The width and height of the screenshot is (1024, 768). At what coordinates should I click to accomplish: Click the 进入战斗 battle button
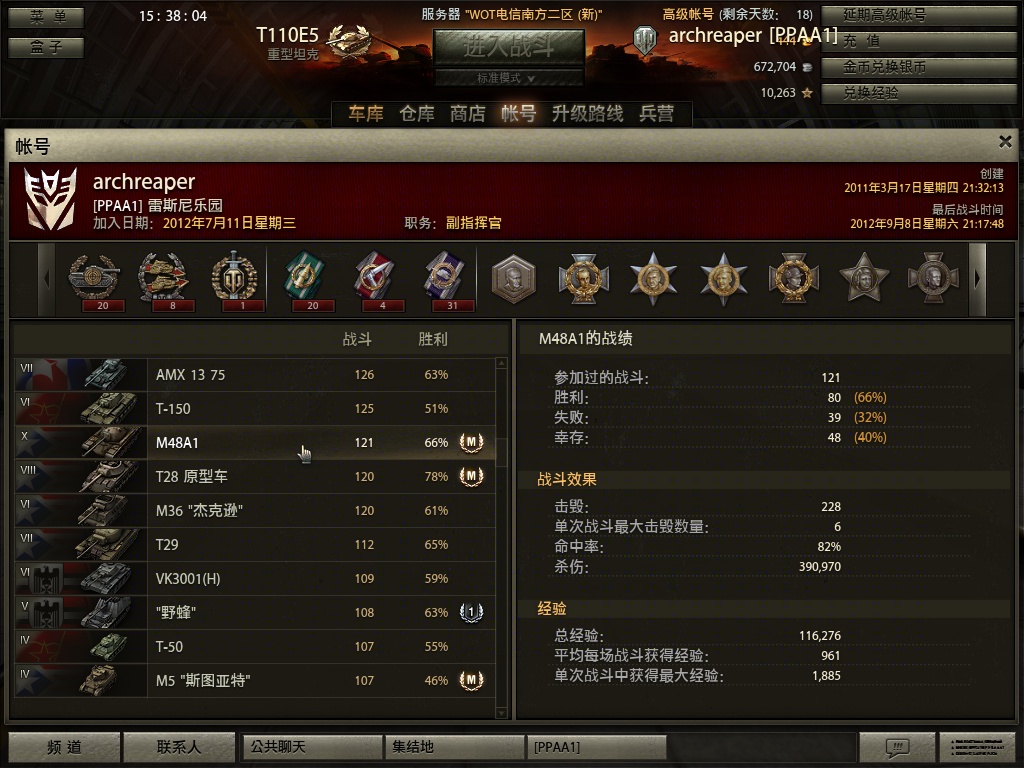tap(509, 46)
